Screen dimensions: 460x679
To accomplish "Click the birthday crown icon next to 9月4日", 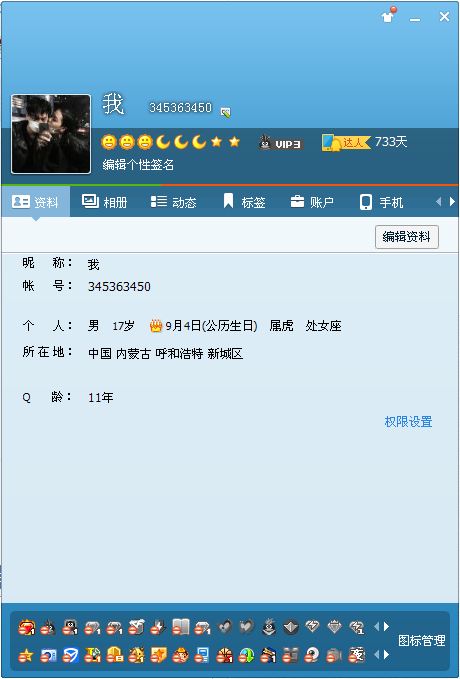I will (x=156, y=325).
